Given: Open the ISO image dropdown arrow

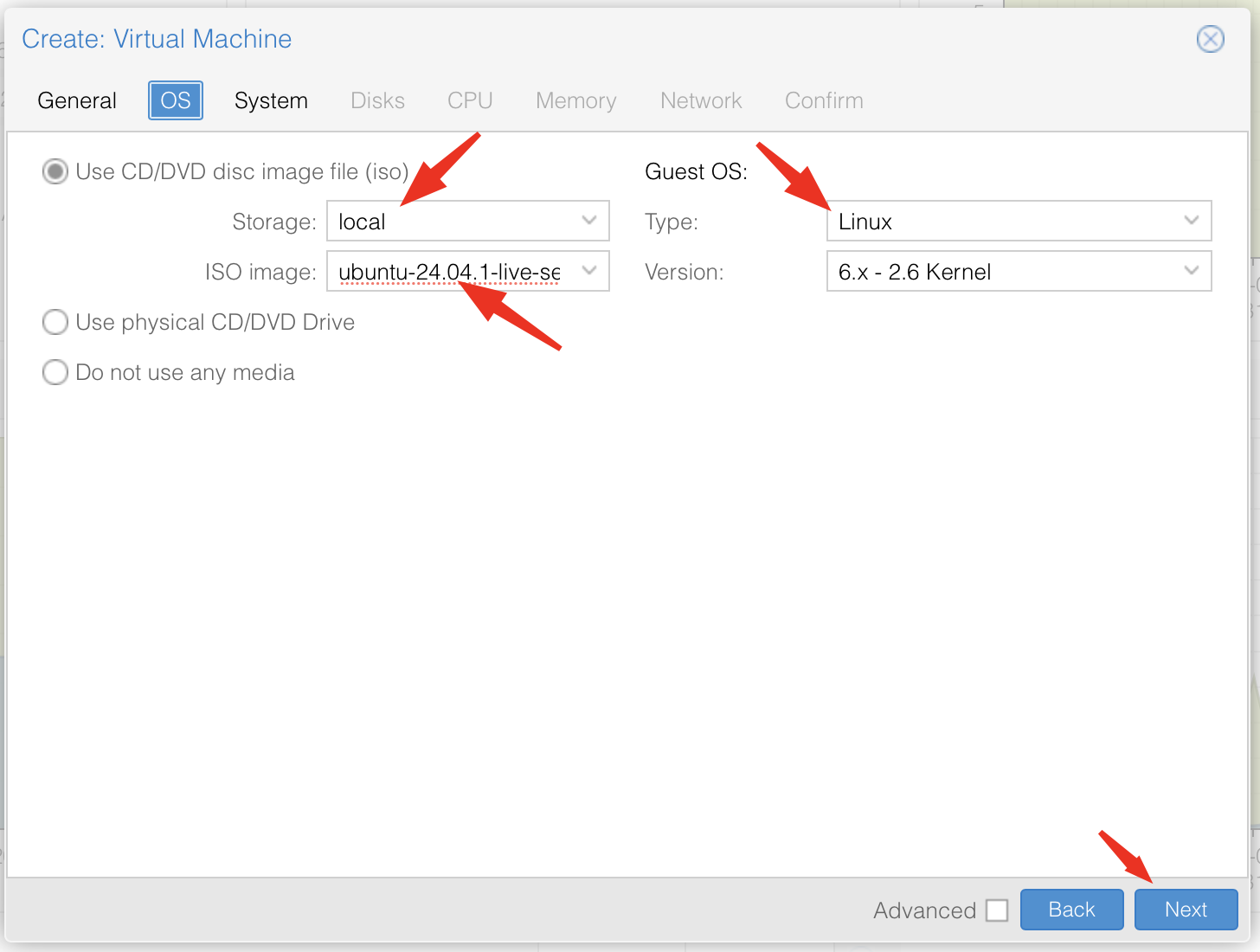Looking at the screenshot, I should [x=589, y=271].
